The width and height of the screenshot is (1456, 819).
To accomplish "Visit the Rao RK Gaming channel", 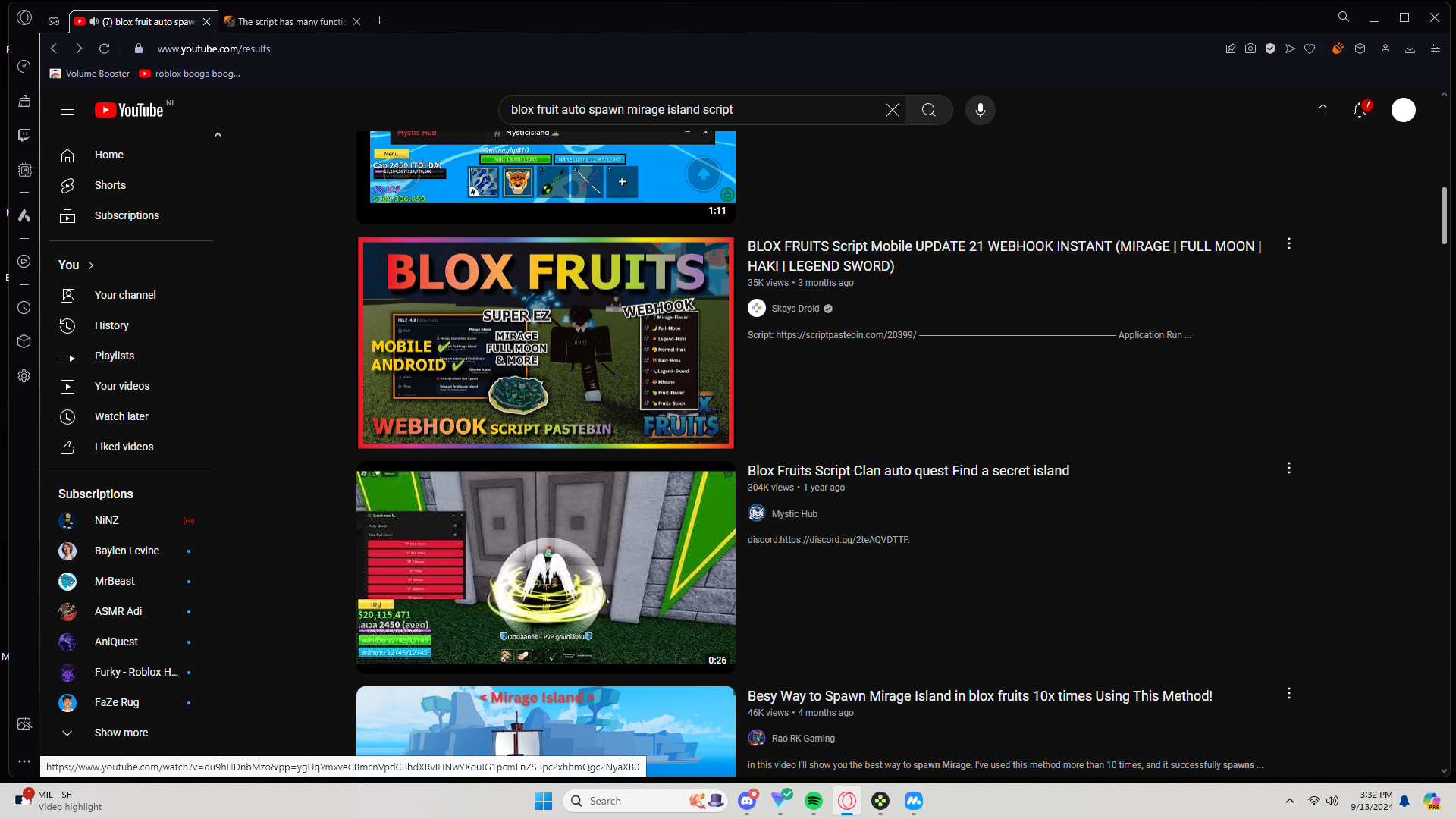I will (x=803, y=739).
